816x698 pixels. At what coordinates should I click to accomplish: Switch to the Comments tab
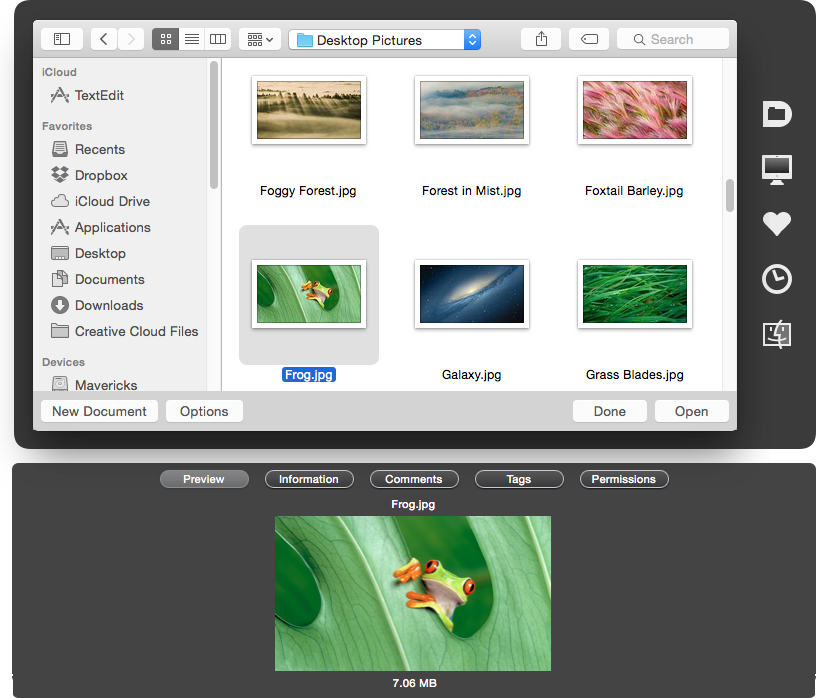click(x=414, y=479)
